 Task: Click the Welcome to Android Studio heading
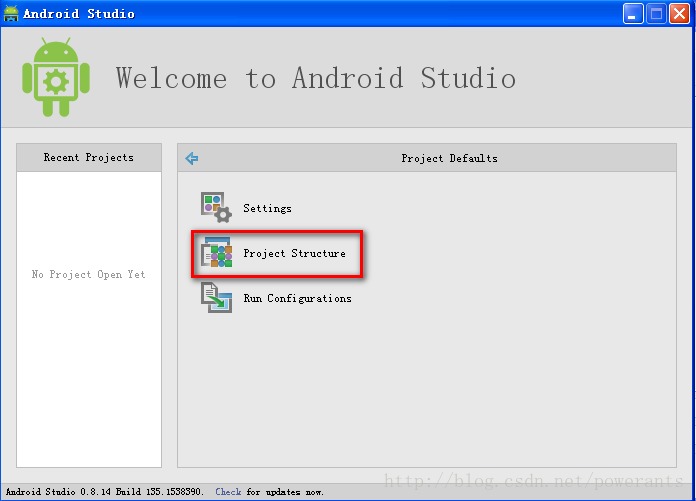[x=316, y=78]
